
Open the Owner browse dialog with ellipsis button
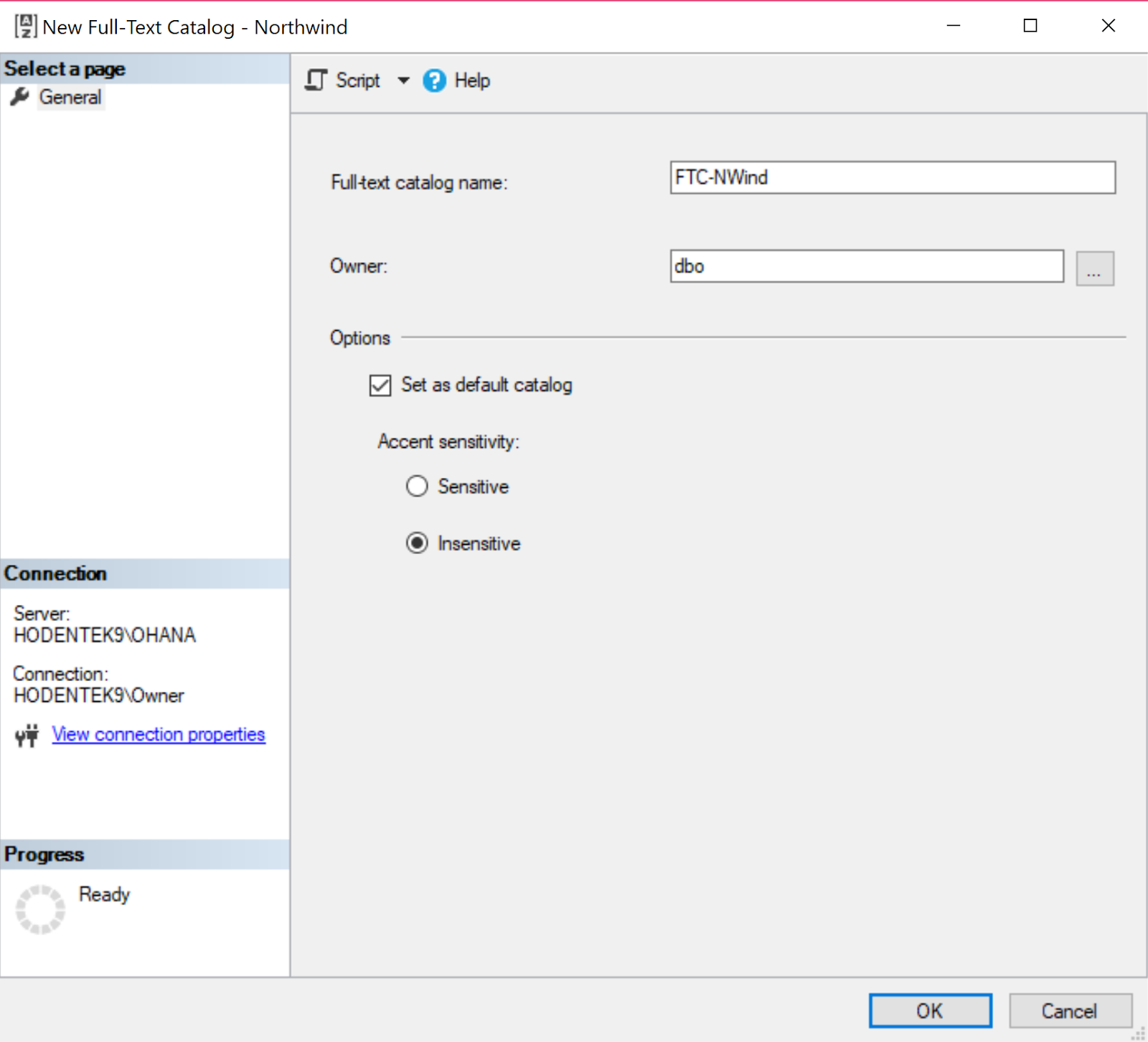click(1095, 268)
